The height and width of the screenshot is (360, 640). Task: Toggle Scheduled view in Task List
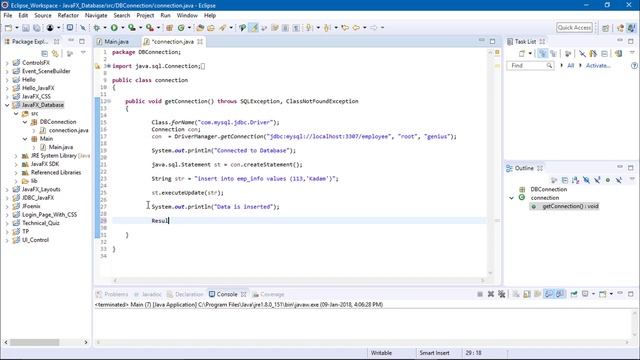tap(553, 54)
